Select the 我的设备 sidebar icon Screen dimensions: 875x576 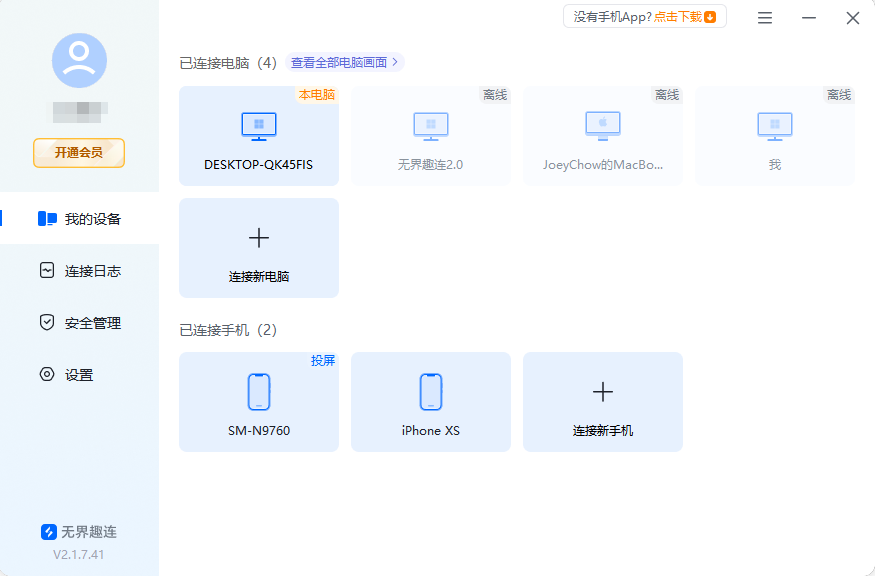47,218
